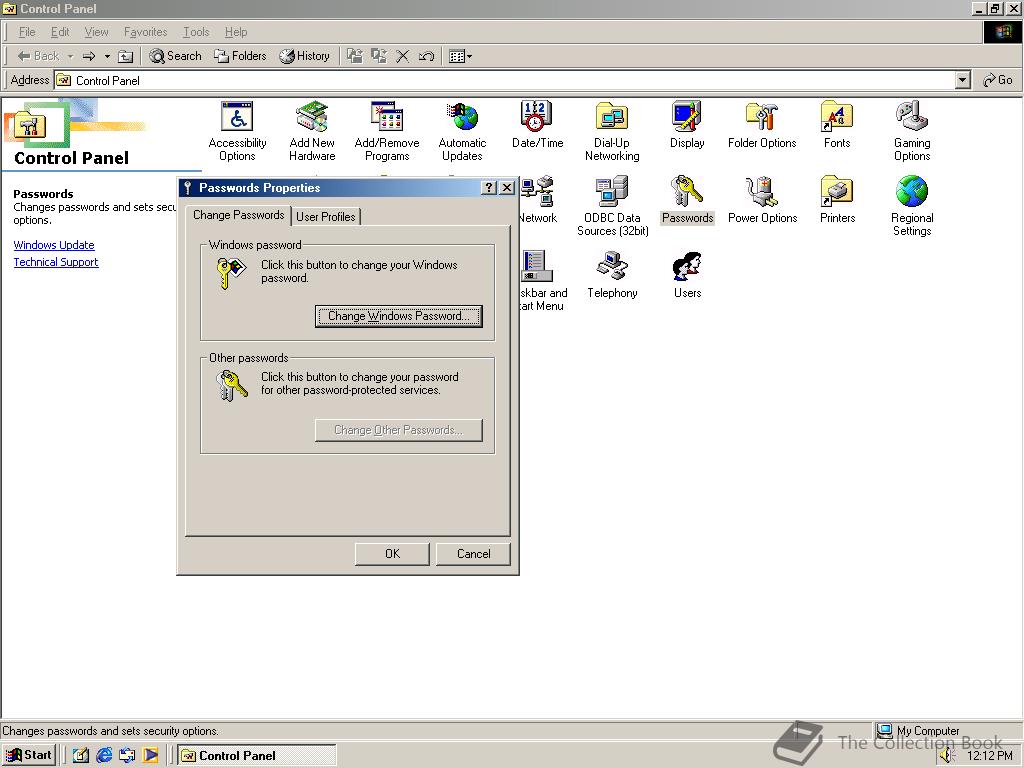Open the Views dropdown button

[460, 56]
